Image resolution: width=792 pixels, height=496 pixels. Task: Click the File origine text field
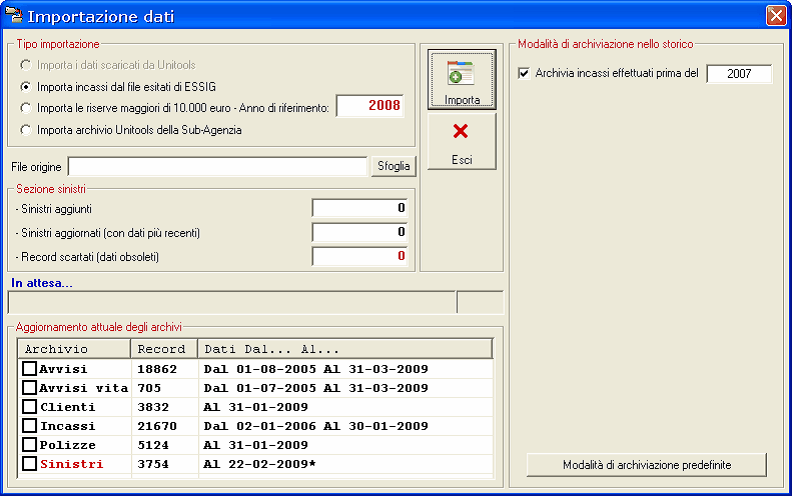217,166
